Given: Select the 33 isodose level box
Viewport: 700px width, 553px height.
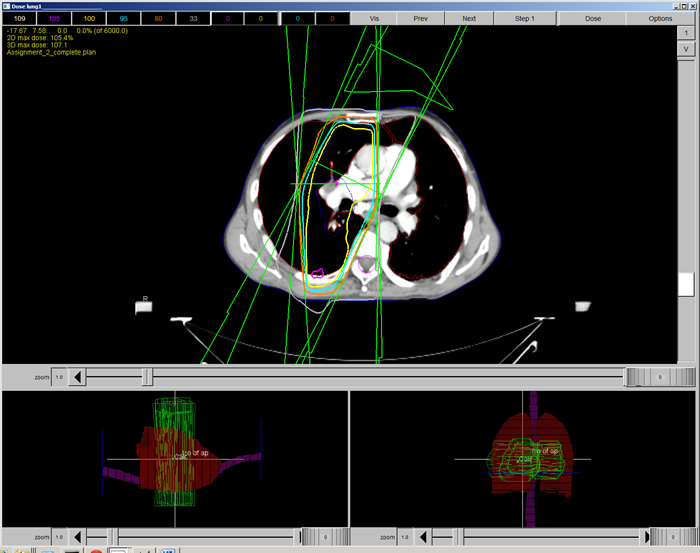Looking at the screenshot, I should coord(193,19).
